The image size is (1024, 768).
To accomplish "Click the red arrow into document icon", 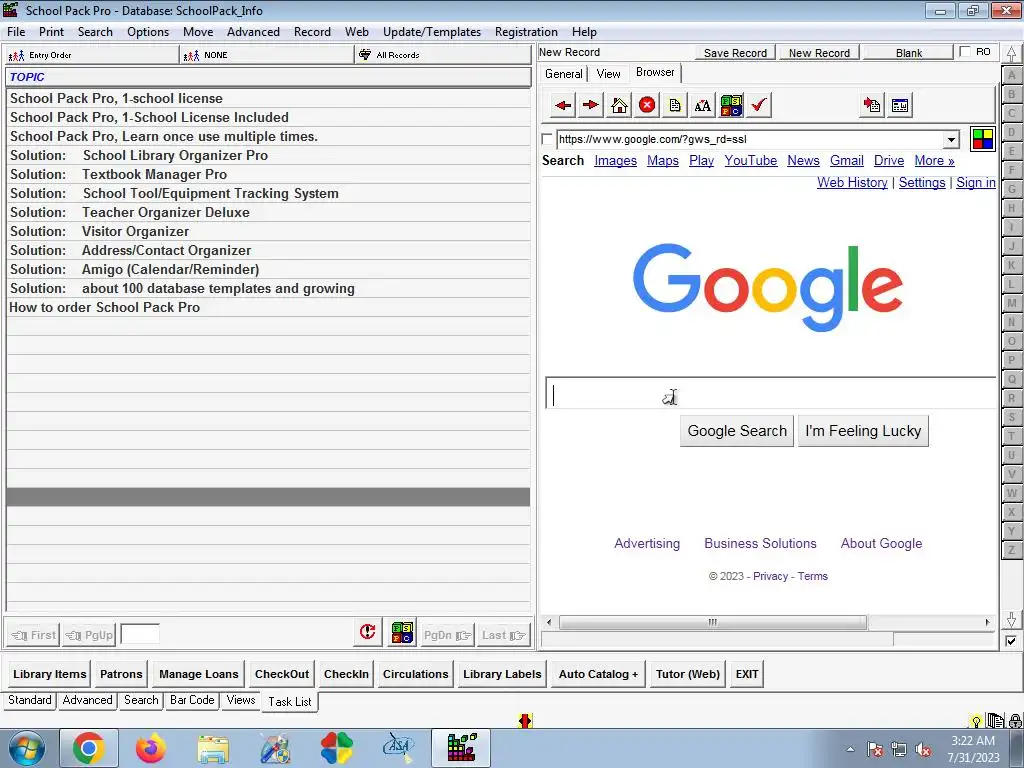I will 872,105.
